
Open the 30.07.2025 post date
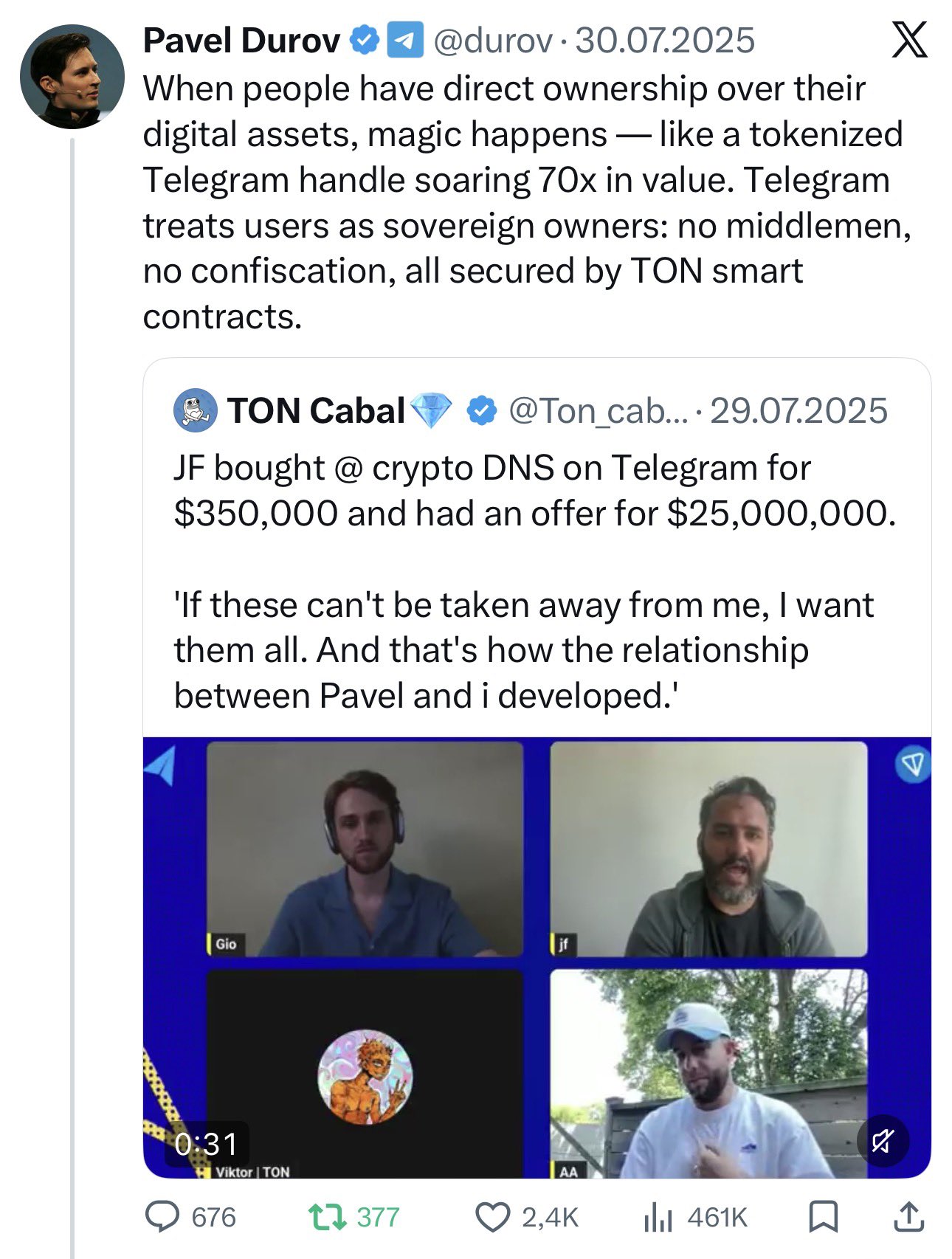pos(665,41)
